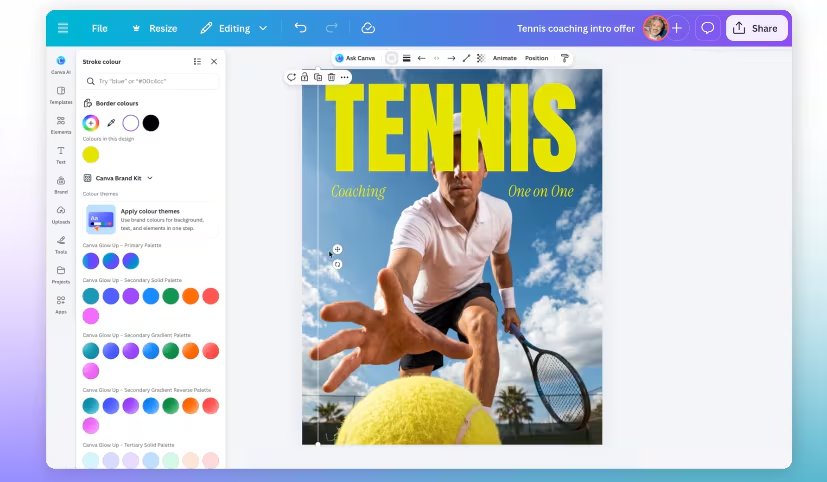Select the copy style paint roller icon
Viewport: 827px width, 482px height.
coord(564,58)
